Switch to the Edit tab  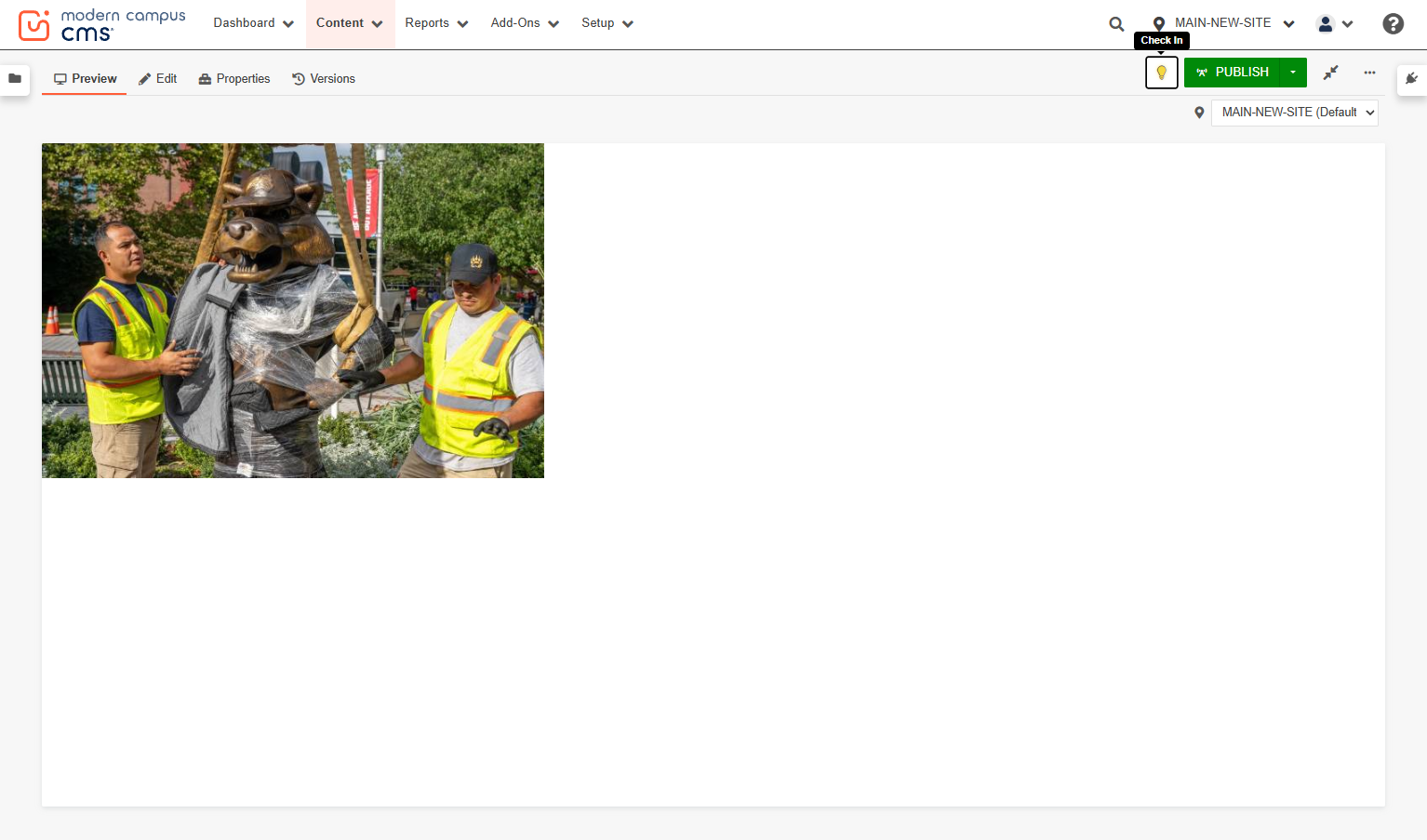(157, 79)
